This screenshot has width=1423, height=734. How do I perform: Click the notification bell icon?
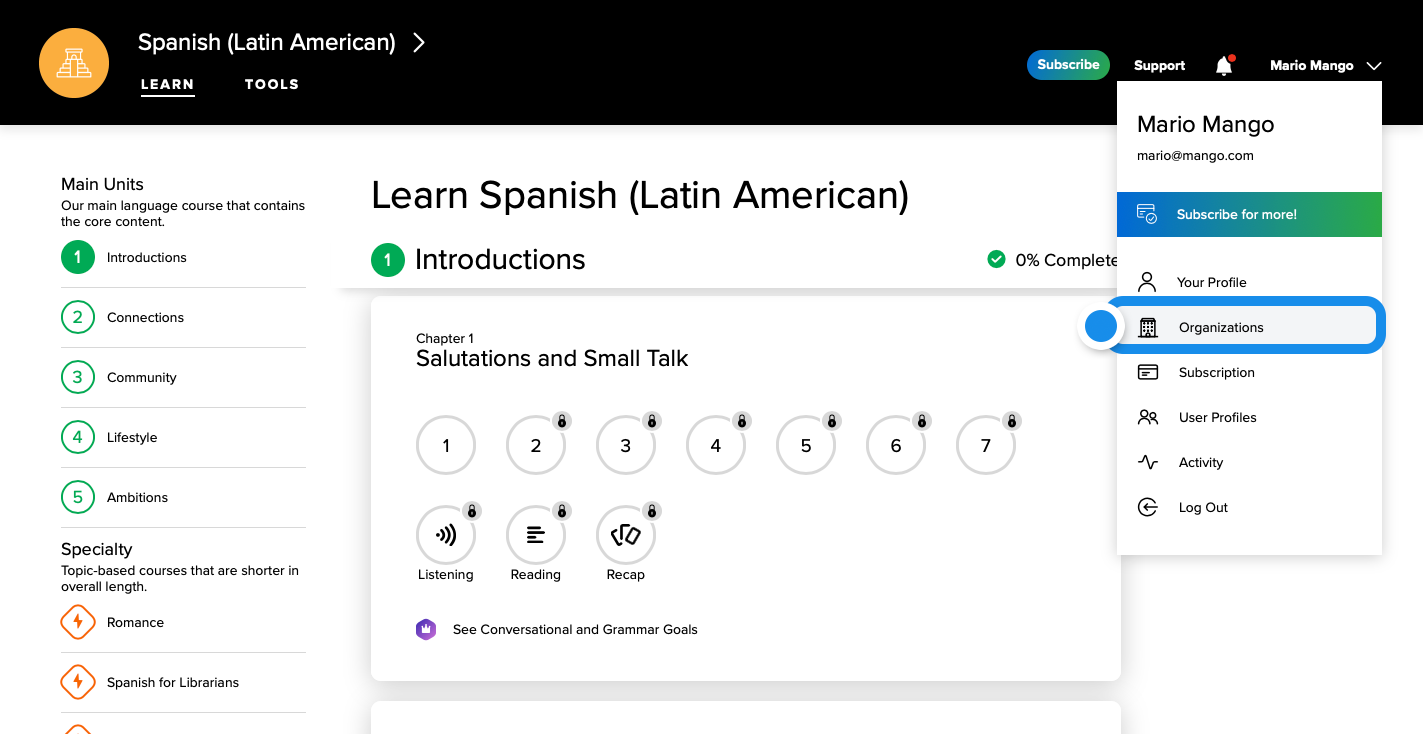pyautogui.click(x=1222, y=64)
